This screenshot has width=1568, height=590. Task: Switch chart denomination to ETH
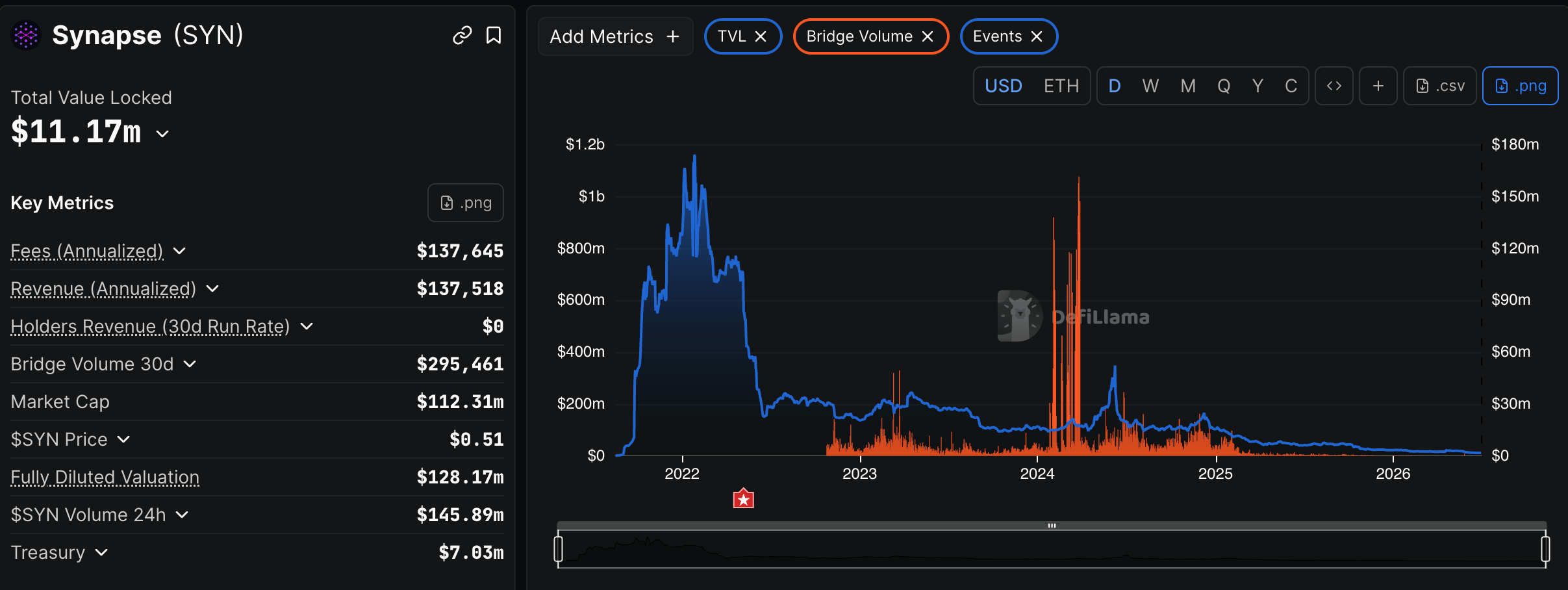(x=1061, y=86)
